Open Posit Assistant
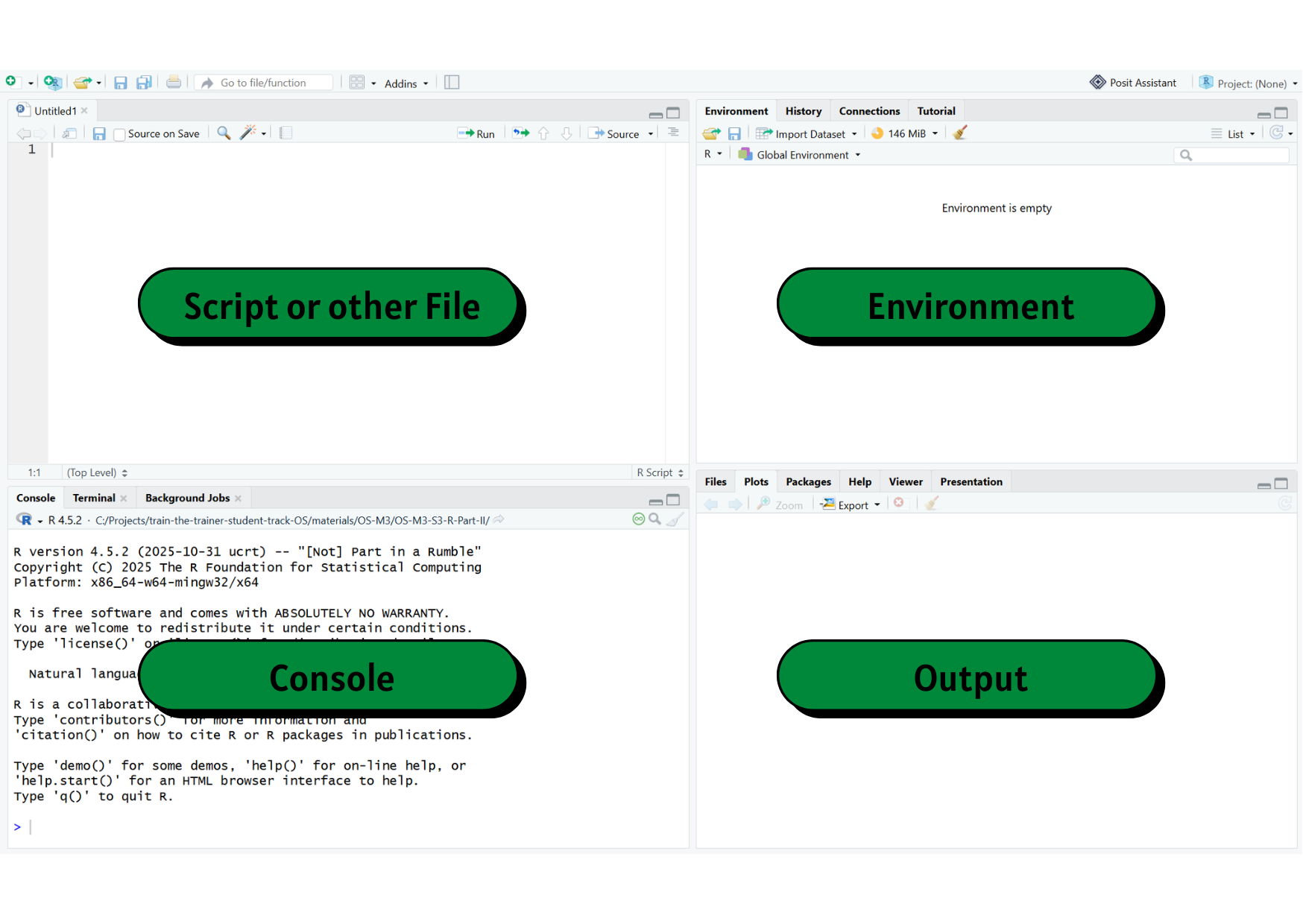This screenshot has height=924, width=1303. [x=1133, y=83]
